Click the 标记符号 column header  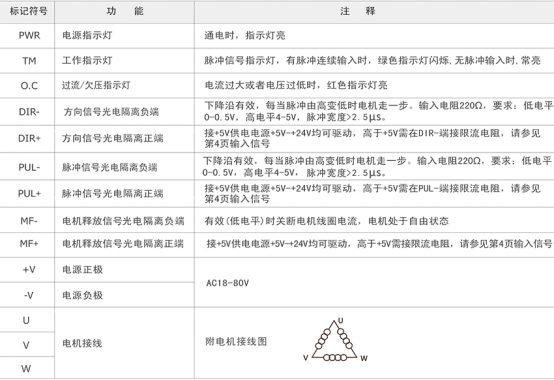point(27,12)
